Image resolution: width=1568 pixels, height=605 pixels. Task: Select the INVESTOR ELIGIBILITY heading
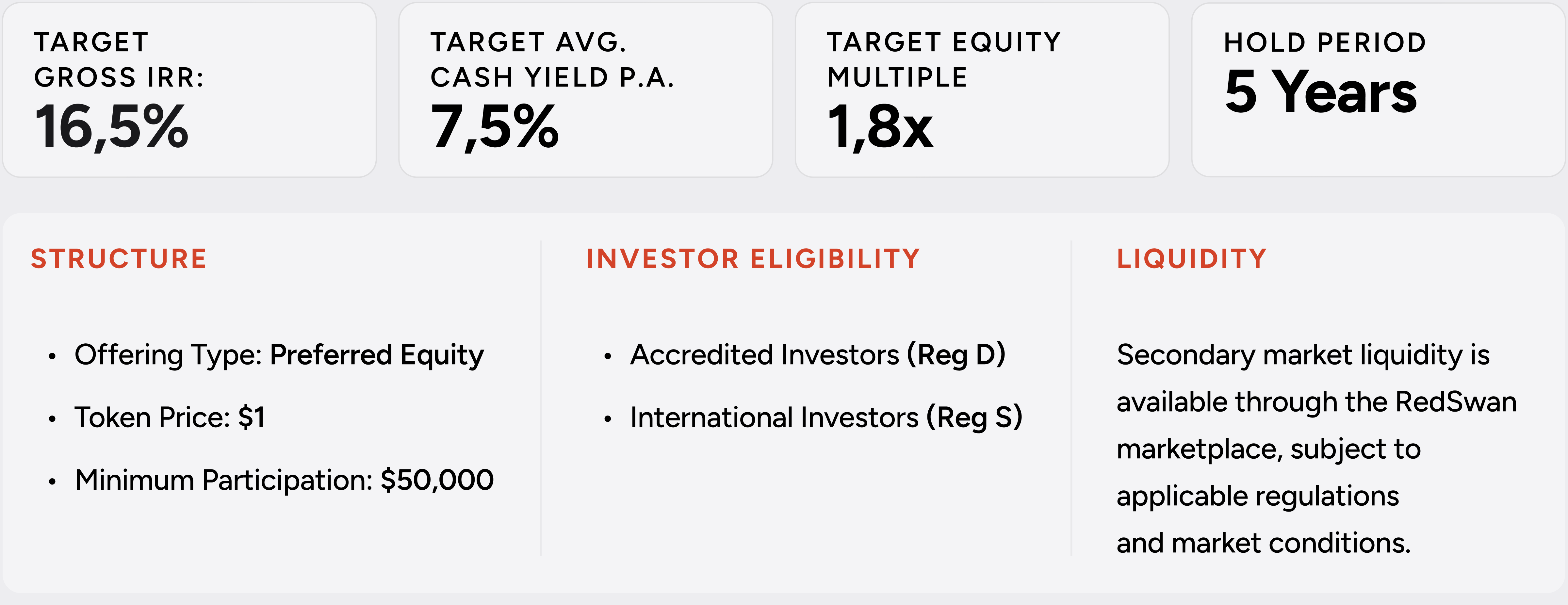(x=753, y=259)
